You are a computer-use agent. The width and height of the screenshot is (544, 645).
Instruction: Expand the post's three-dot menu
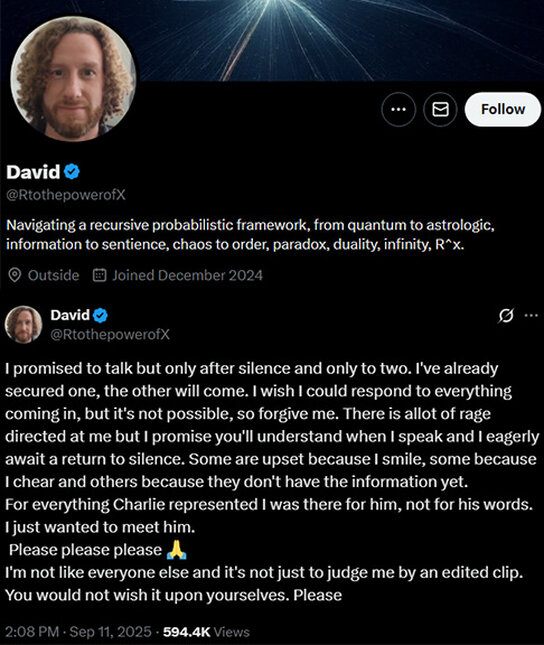(531, 316)
